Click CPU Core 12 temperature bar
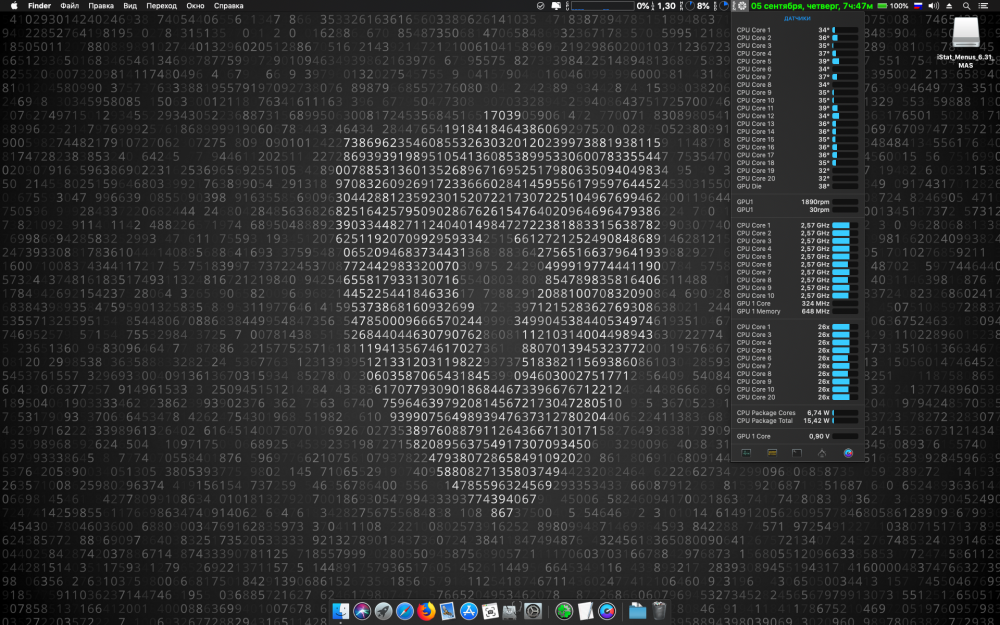 (x=844, y=116)
